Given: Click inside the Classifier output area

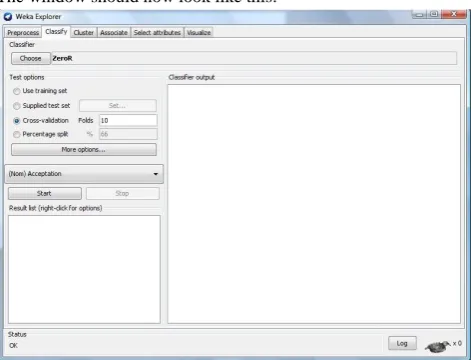Looking at the screenshot, I should [x=314, y=204].
